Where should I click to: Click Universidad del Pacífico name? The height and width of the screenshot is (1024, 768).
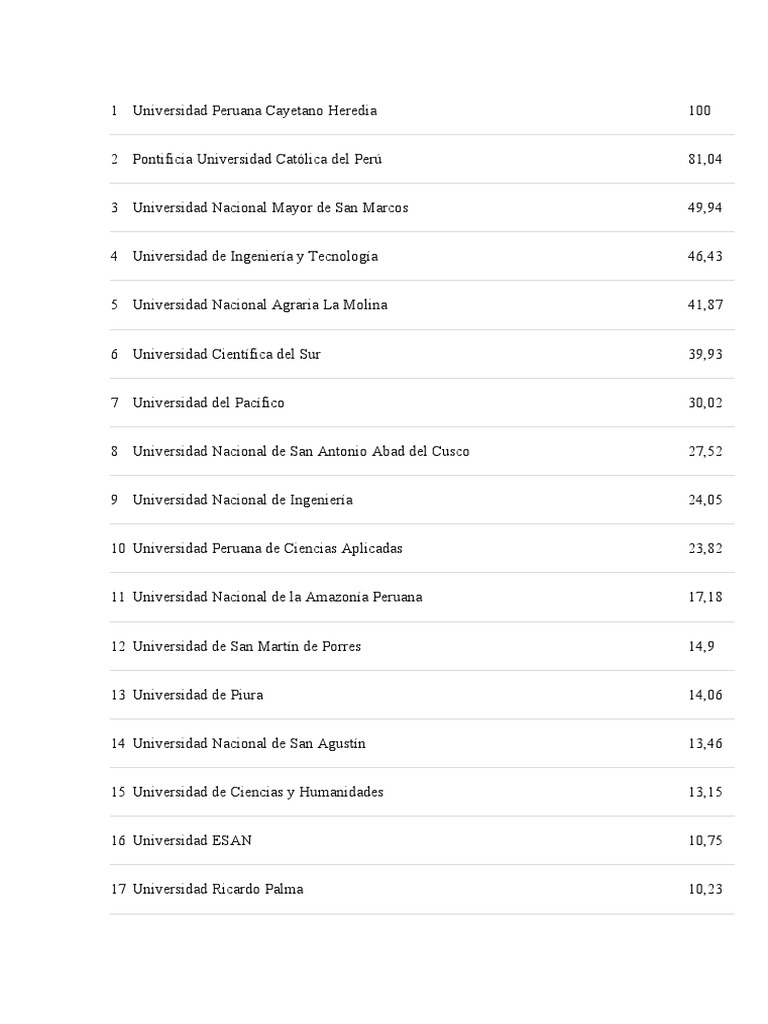pos(208,402)
